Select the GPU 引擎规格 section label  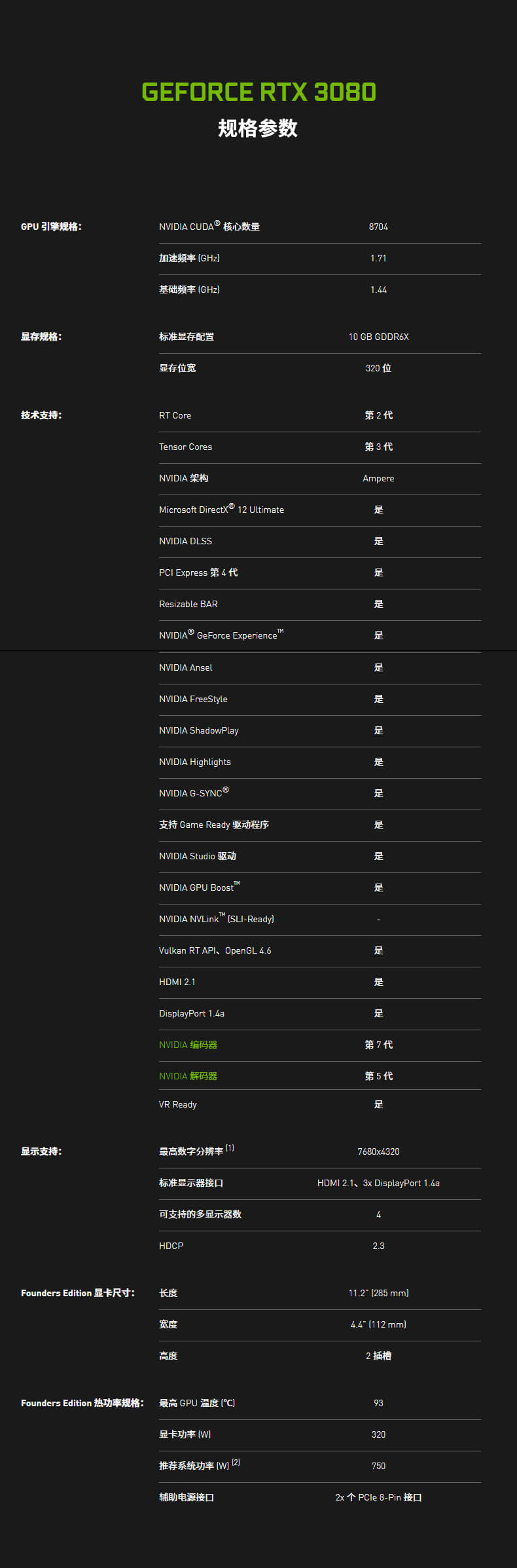click(x=51, y=227)
